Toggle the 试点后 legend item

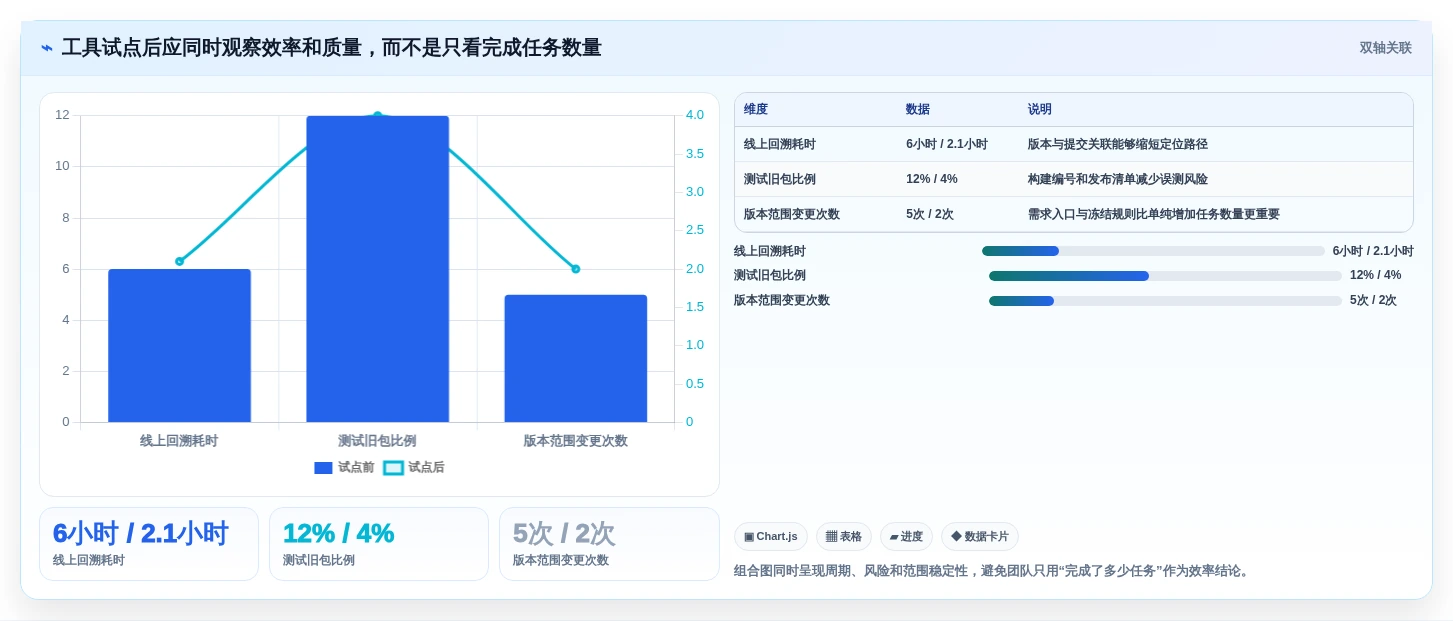tap(414, 468)
